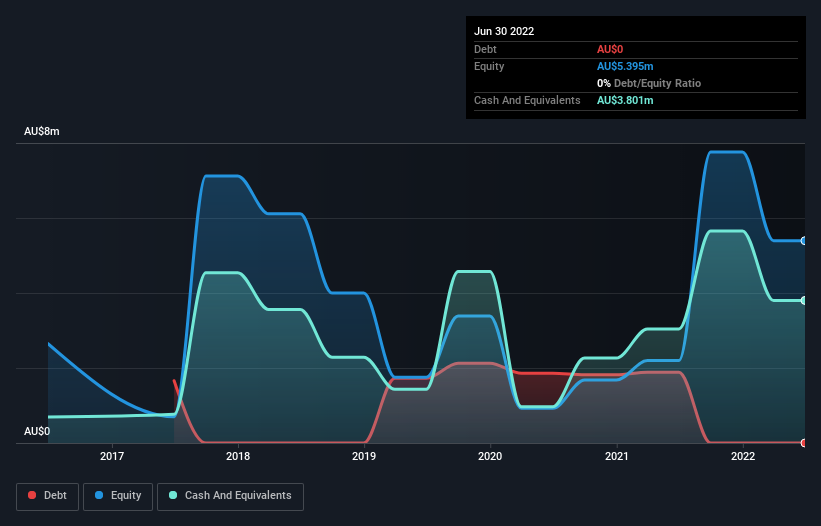Click the Jun 30 2022 tooltip date
Viewport: 821px width, 526px height.
[504, 31]
